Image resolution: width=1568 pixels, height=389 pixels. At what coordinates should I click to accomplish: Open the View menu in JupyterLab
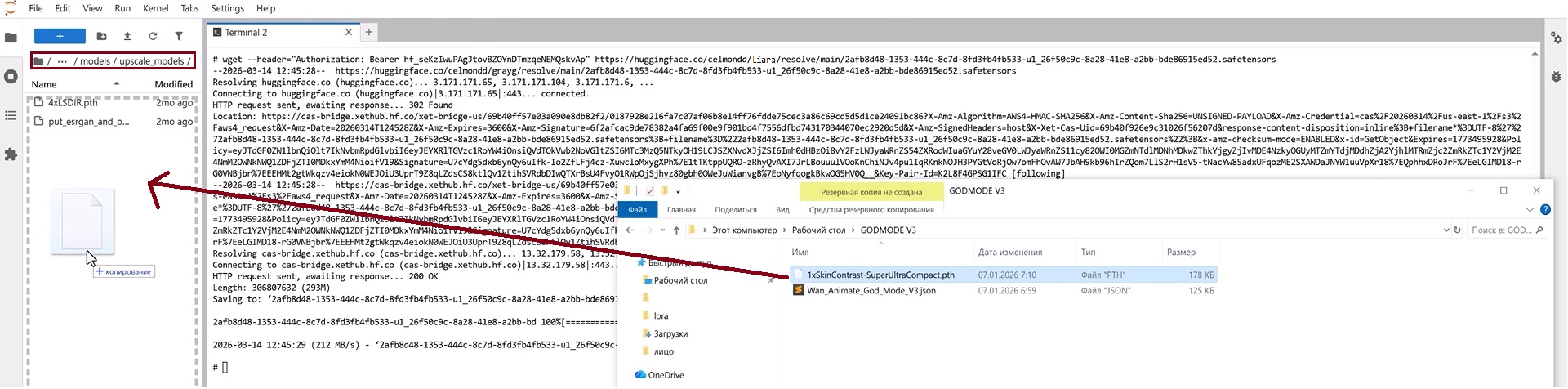[x=92, y=8]
